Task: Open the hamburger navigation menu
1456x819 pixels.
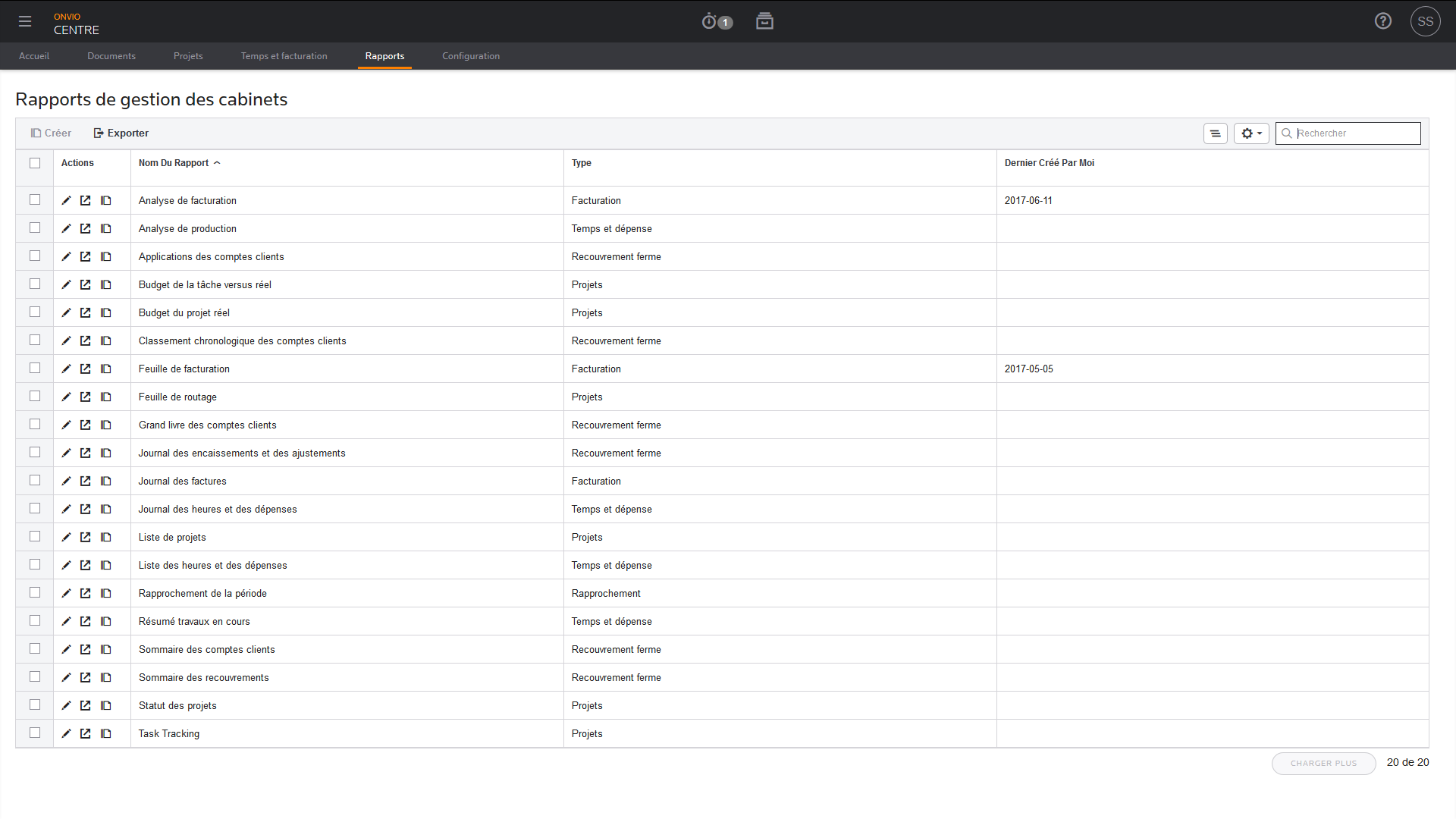Action: click(25, 21)
